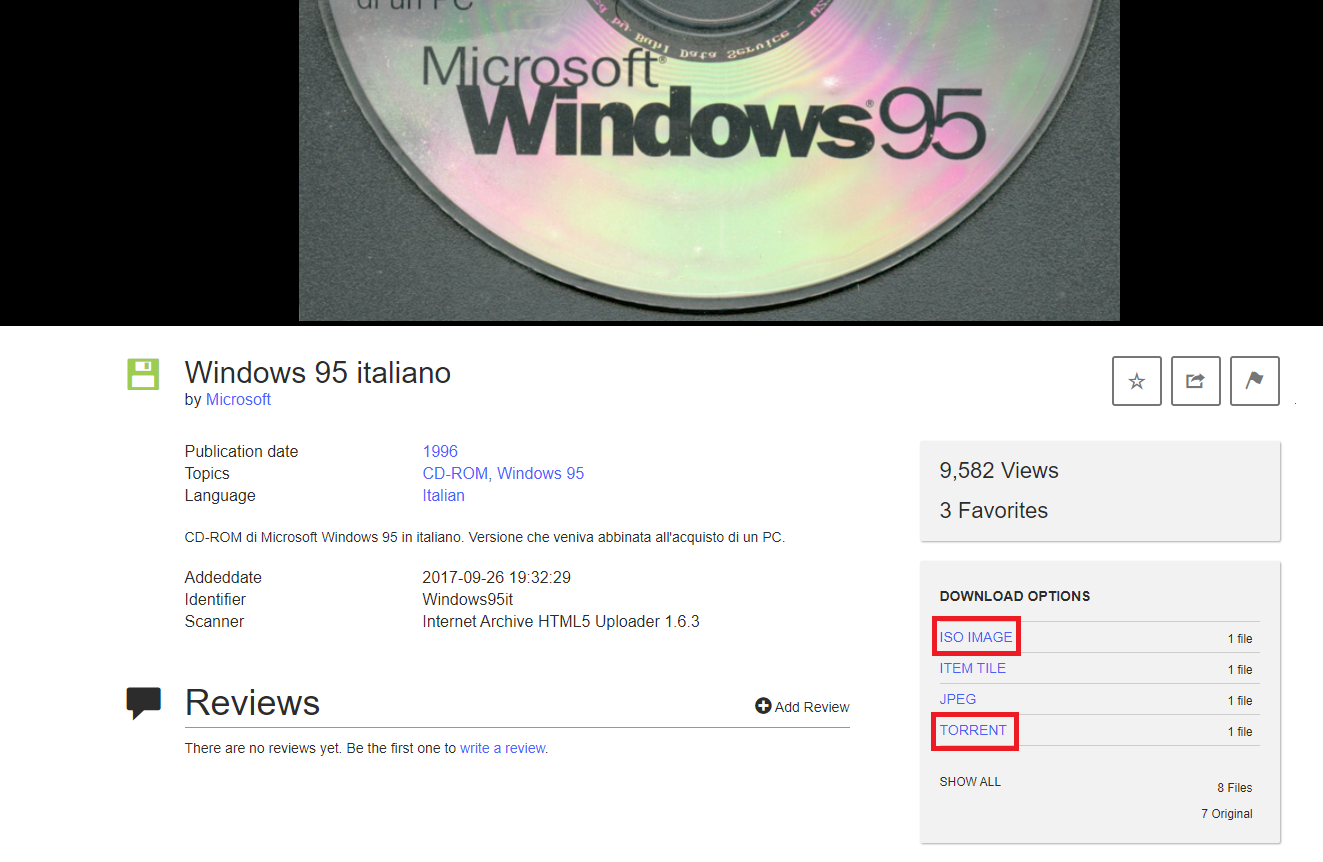Image resolution: width=1323 pixels, height=862 pixels.
Task: Open the CD-ROM topic link
Action: tap(456, 473)
